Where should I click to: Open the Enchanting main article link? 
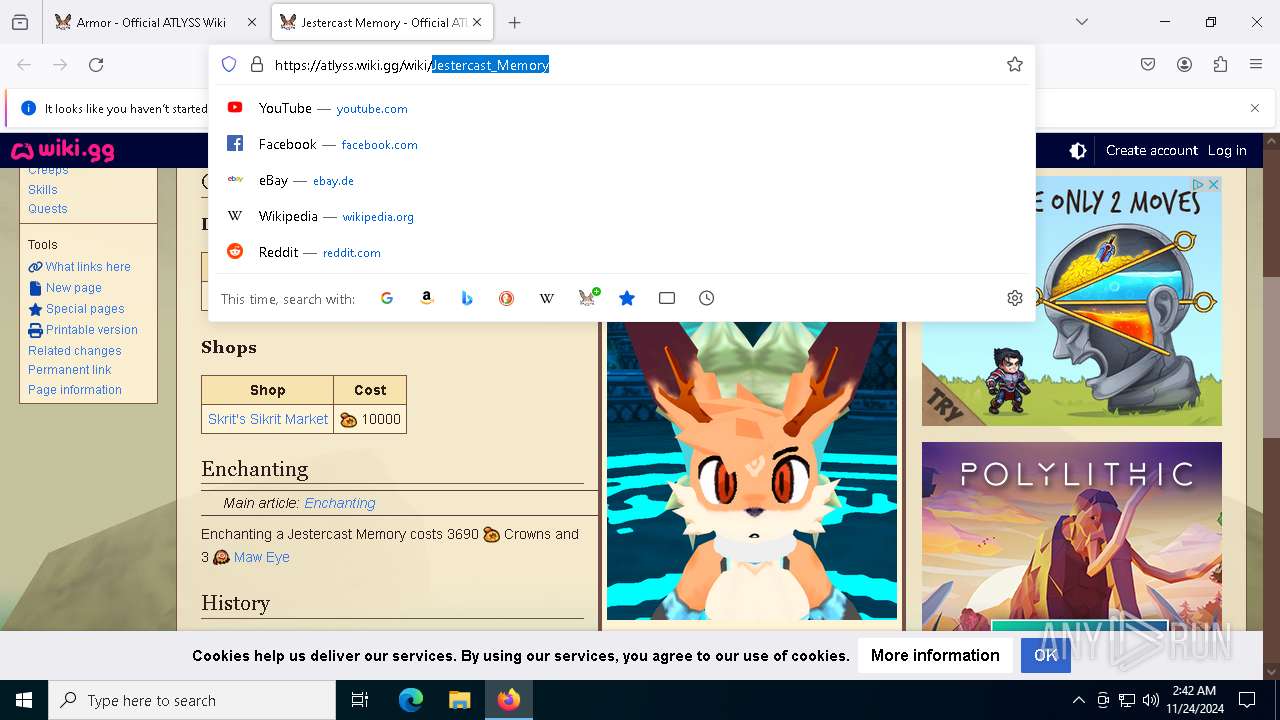point(340,503)
